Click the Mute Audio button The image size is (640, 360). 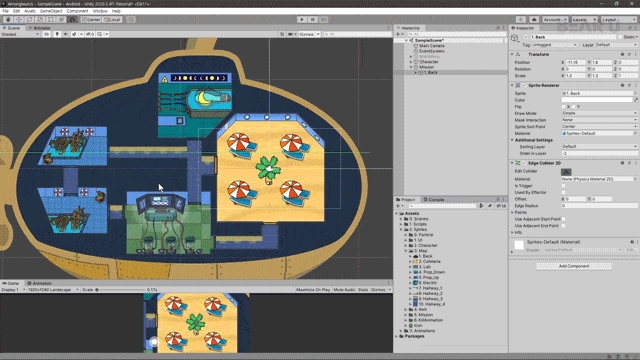pos(344,290)
